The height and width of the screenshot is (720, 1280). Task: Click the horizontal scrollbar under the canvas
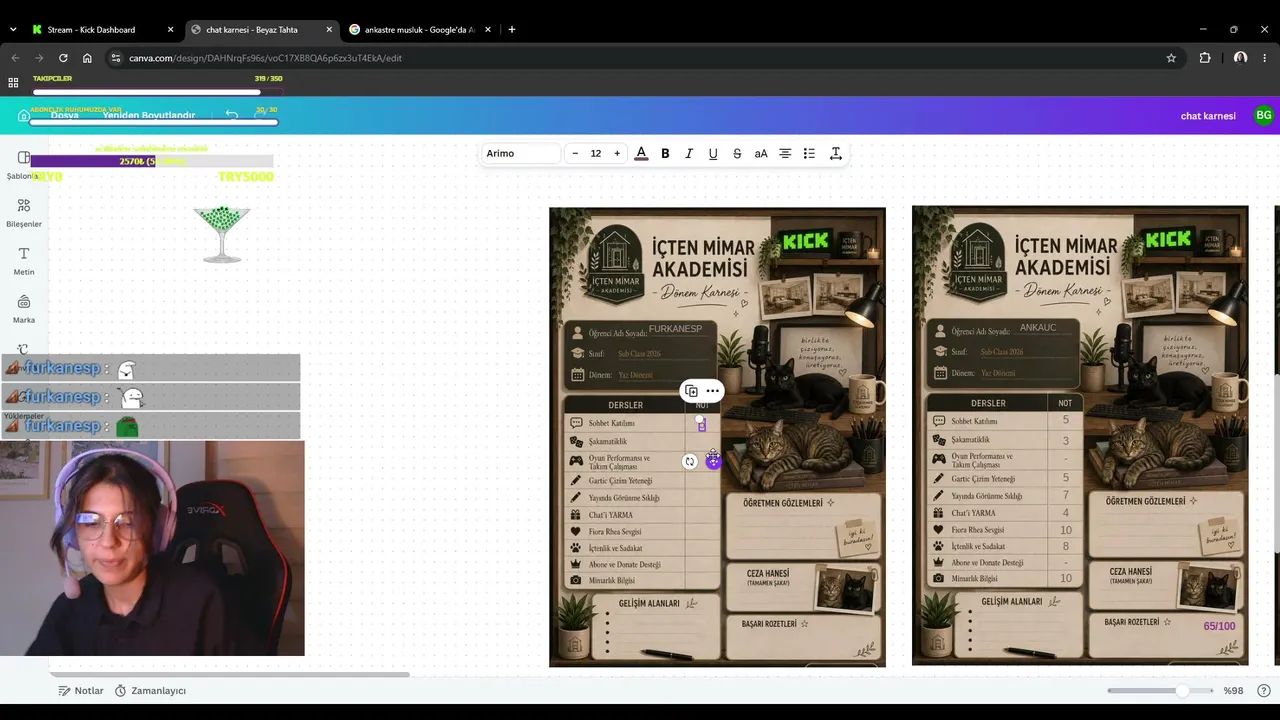coord(230,674)
